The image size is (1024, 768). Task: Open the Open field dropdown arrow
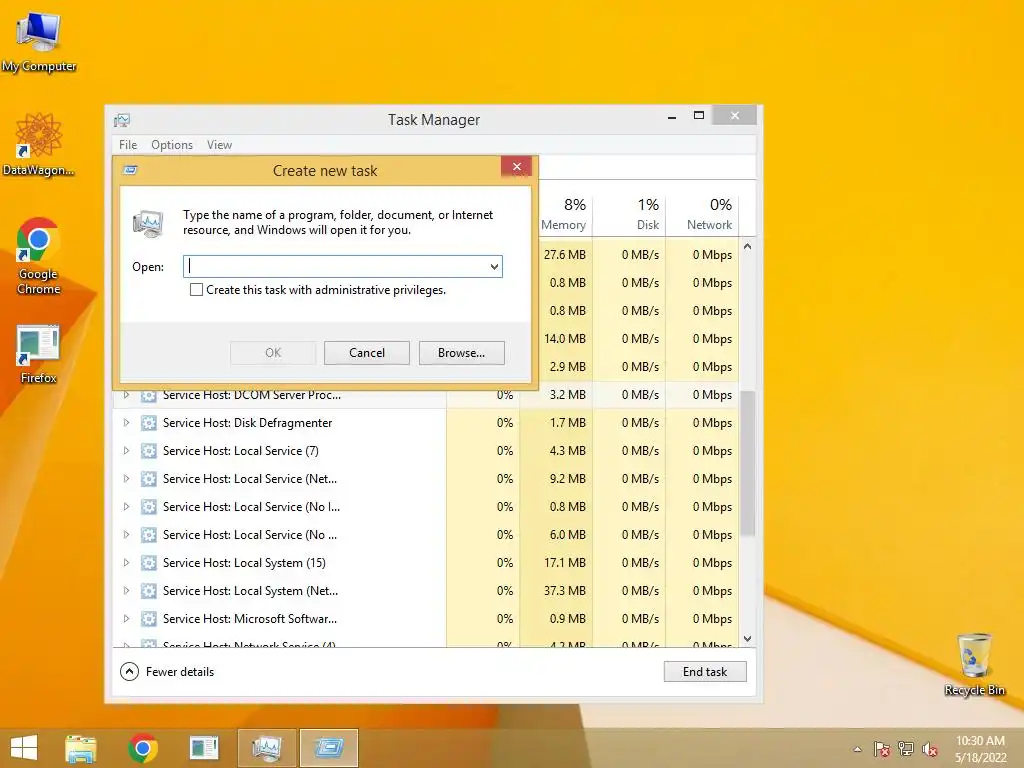click(x=494, y=266)
